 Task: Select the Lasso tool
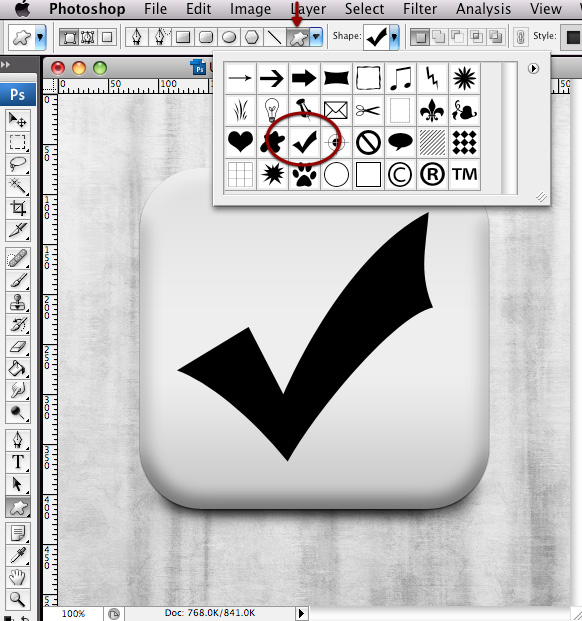(17, 164)
